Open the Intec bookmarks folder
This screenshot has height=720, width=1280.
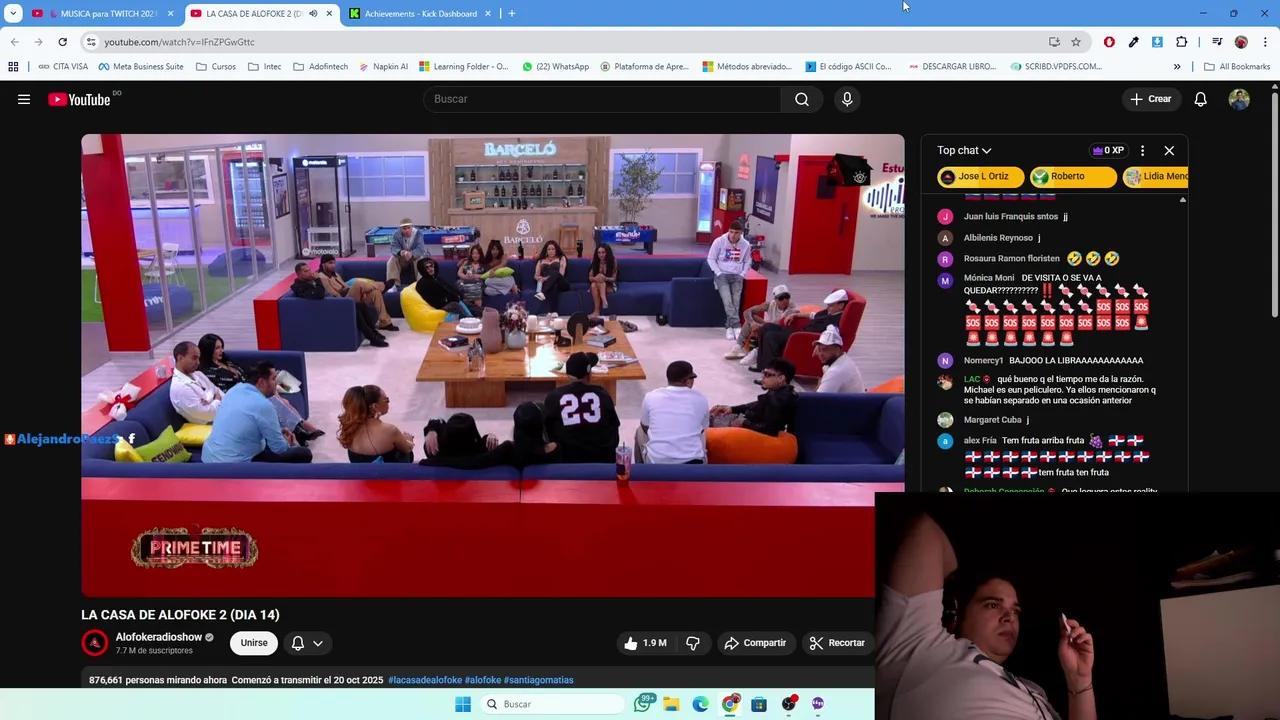pos(264,67)
